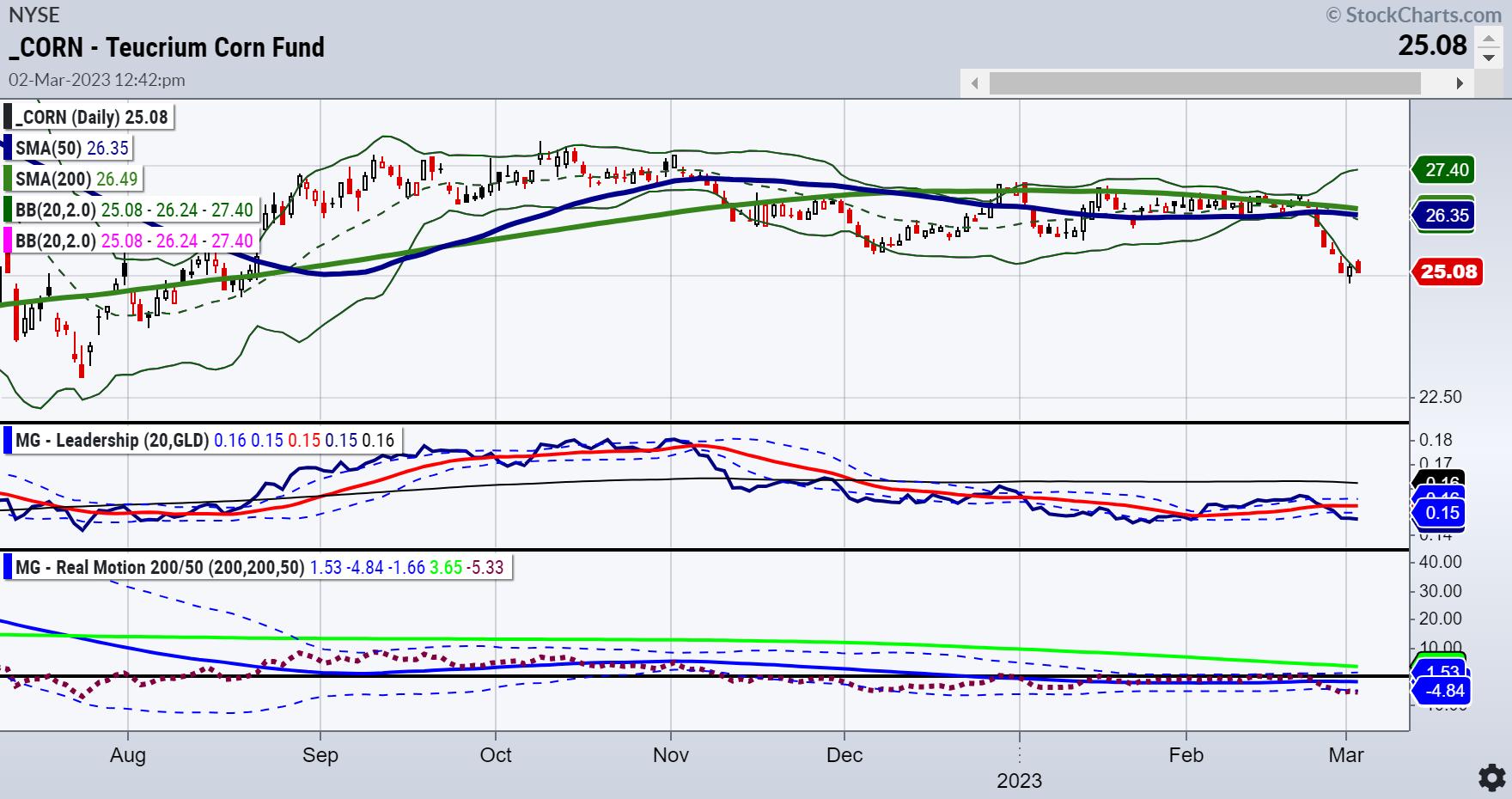This screenshot has width=1512, height=799.
Task: Click the red 25.08 price tag
Action: pos(1447,272)
